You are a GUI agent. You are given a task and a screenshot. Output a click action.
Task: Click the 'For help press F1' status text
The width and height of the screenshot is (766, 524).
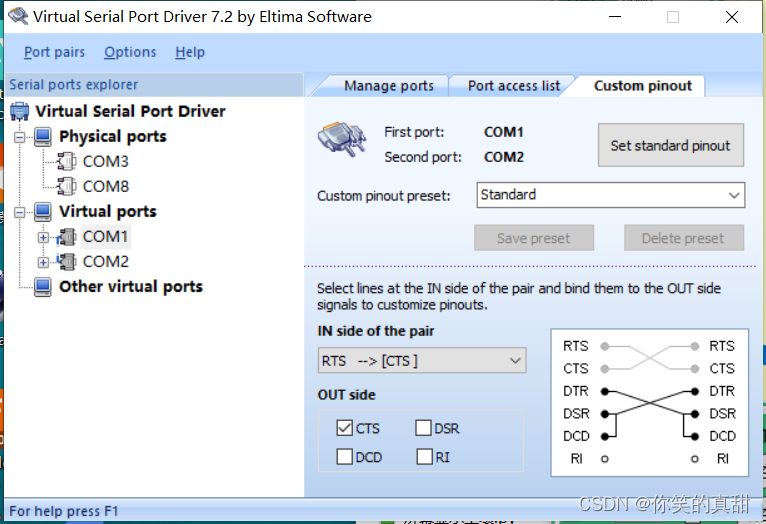click(x=64, y=511)
